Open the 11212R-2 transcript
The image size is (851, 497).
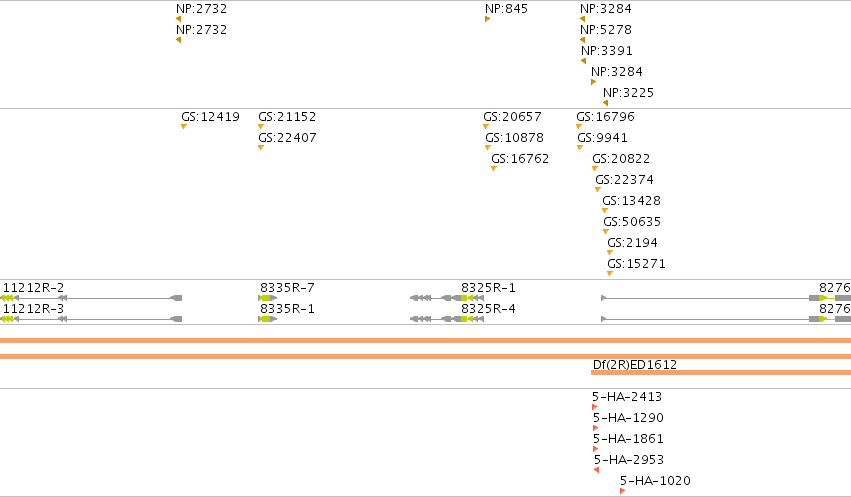point(91,298)
